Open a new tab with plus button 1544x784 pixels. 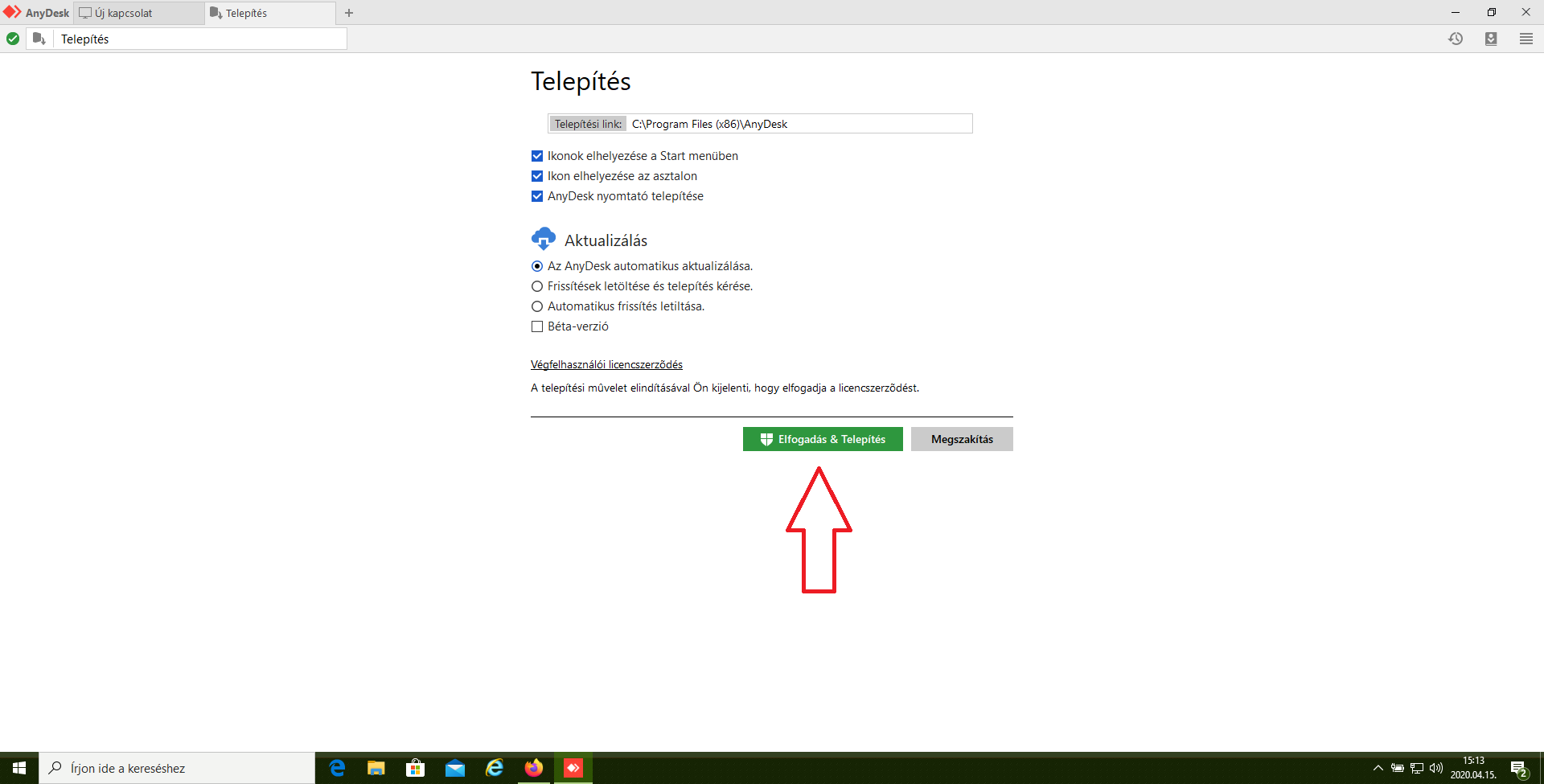point(349,13)
